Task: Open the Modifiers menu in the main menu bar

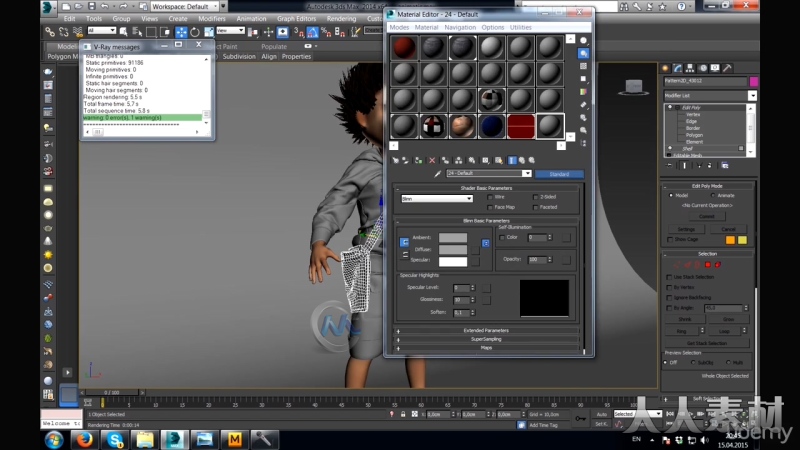Action: (211, 18)
